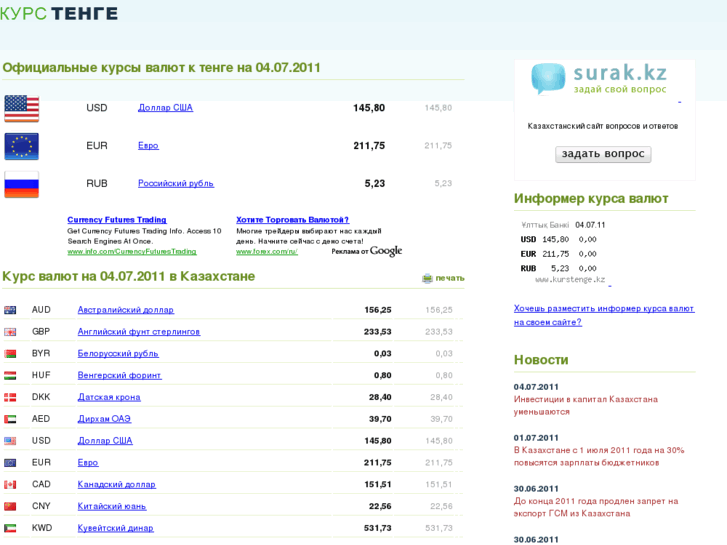The image size is (727, 545).
Task: Open Доллар США link in the list table
Action: (x=105, y=441)
